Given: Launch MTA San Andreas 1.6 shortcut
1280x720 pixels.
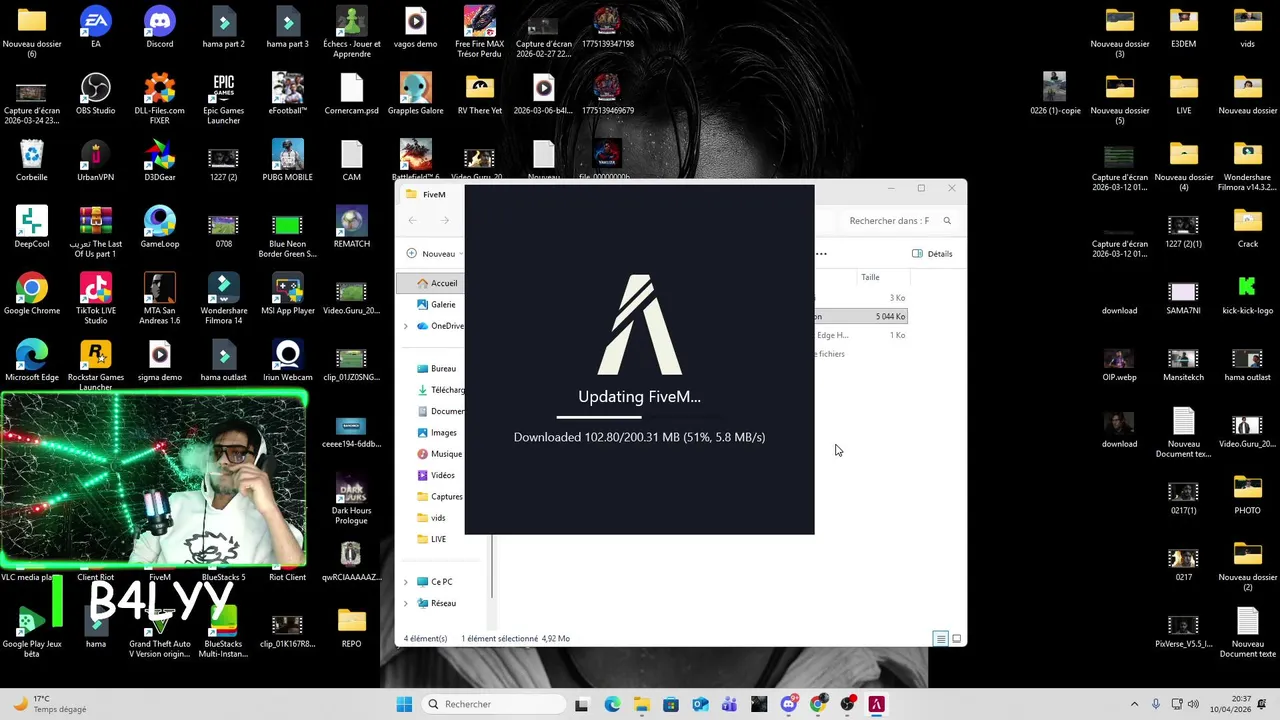Looking at the screenshot, I should (160, 299).
